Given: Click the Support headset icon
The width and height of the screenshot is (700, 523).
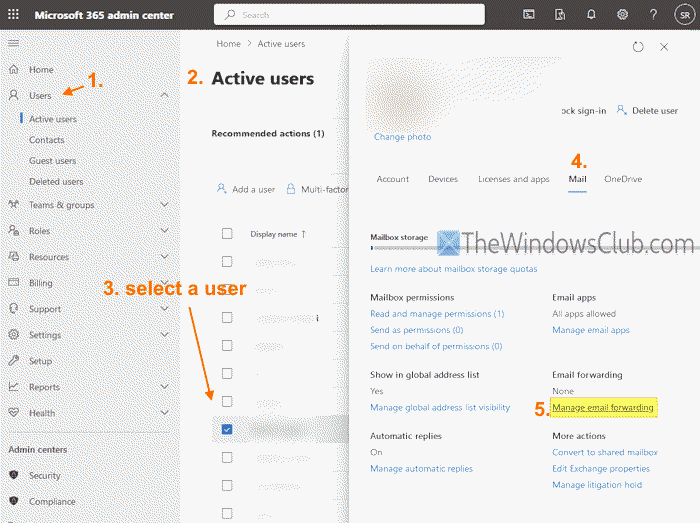Looking at the screenshot, I should point(14,308).
